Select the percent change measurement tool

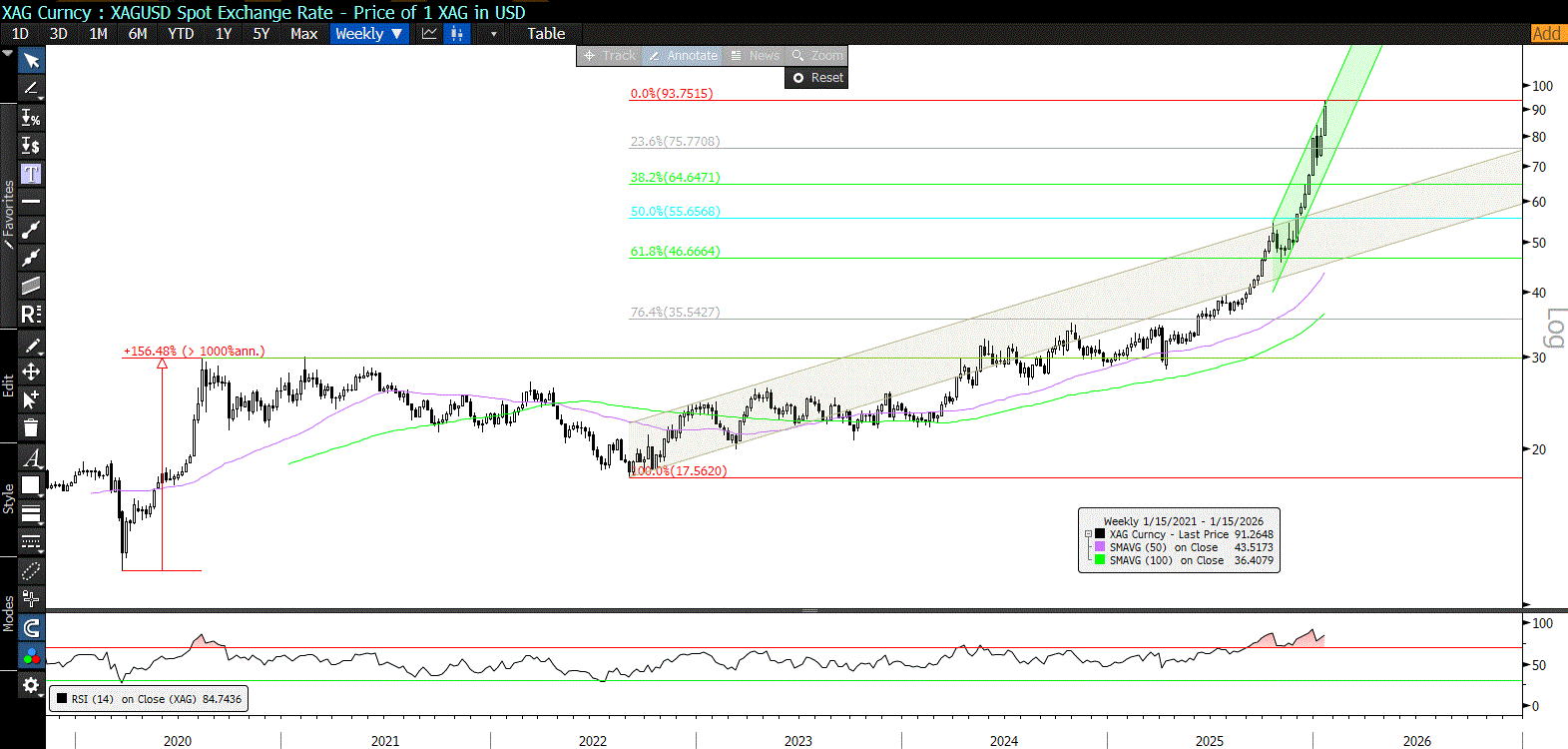pyautogui.click(x=31, y=118)
